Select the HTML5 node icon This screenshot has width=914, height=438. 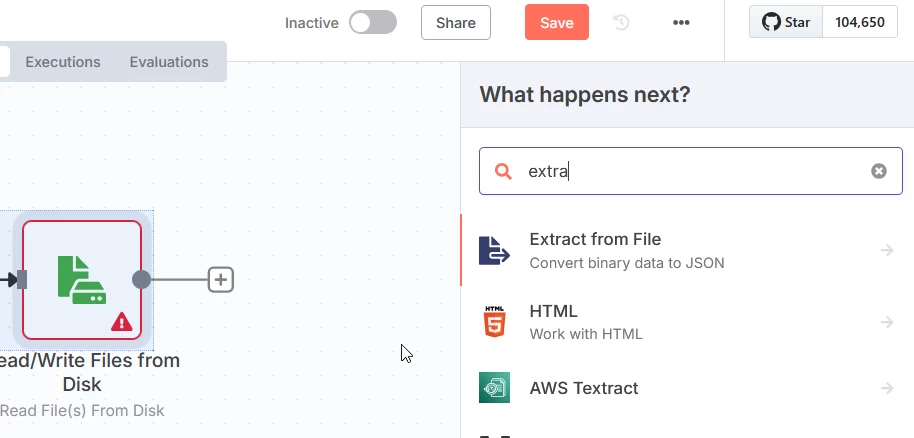coord(495,322)
